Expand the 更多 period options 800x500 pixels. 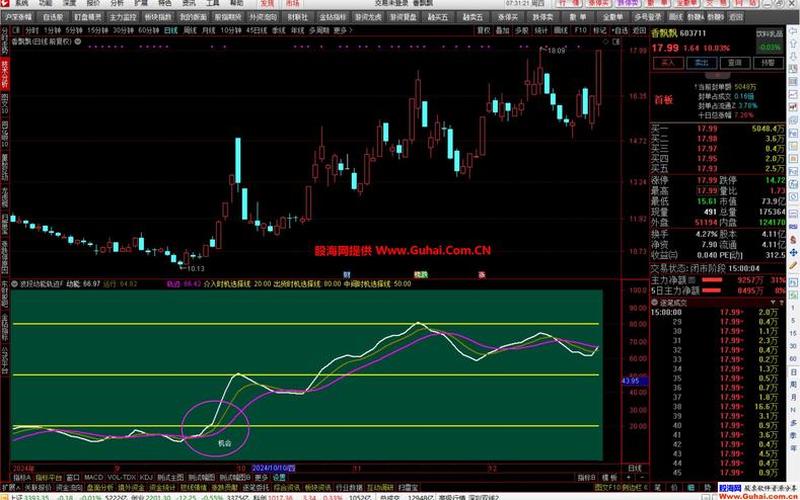342,31
